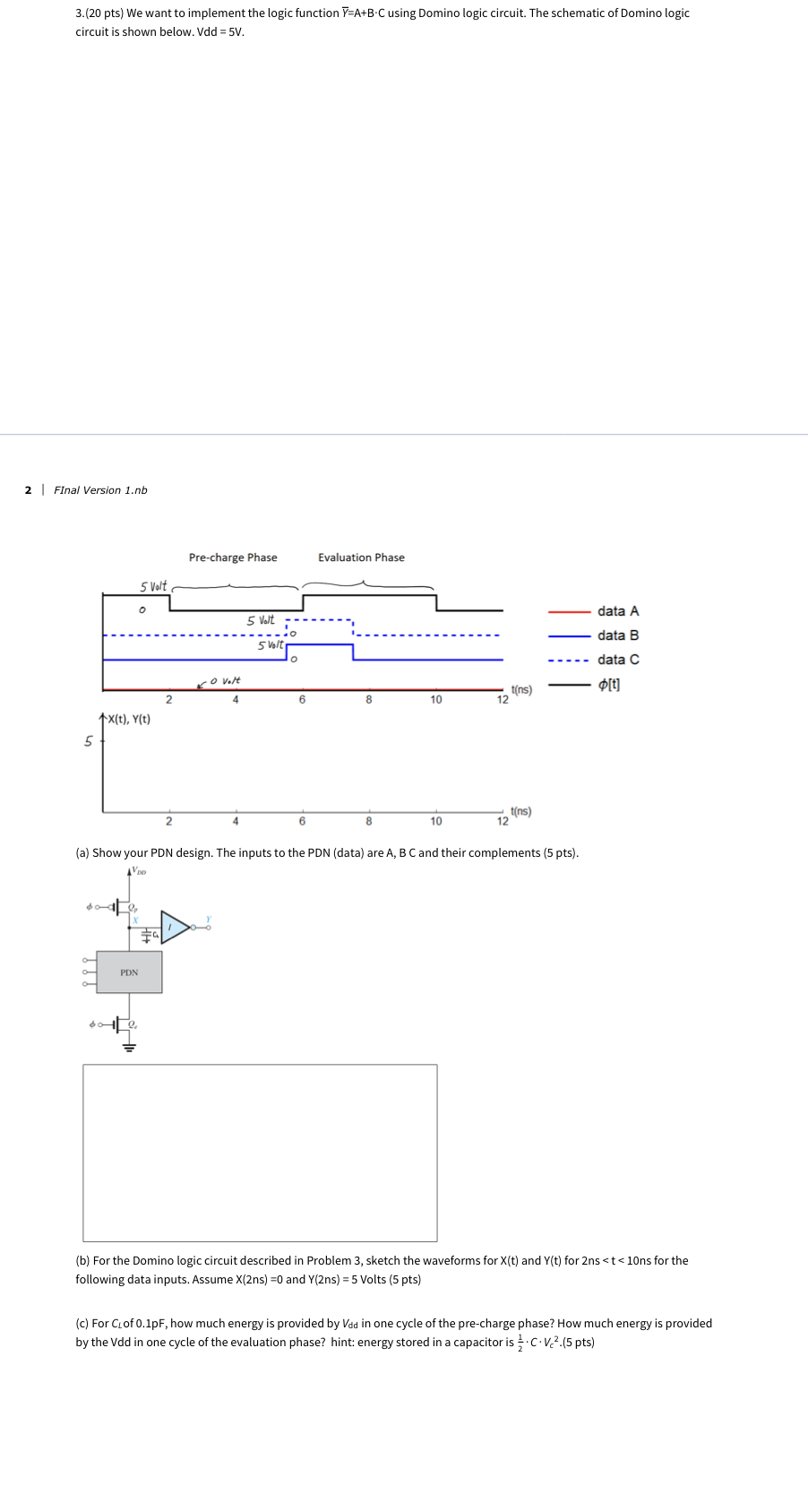Select the "data C" legend label
The width and height of the screenshot is (808, 1512).
(618, 660)
